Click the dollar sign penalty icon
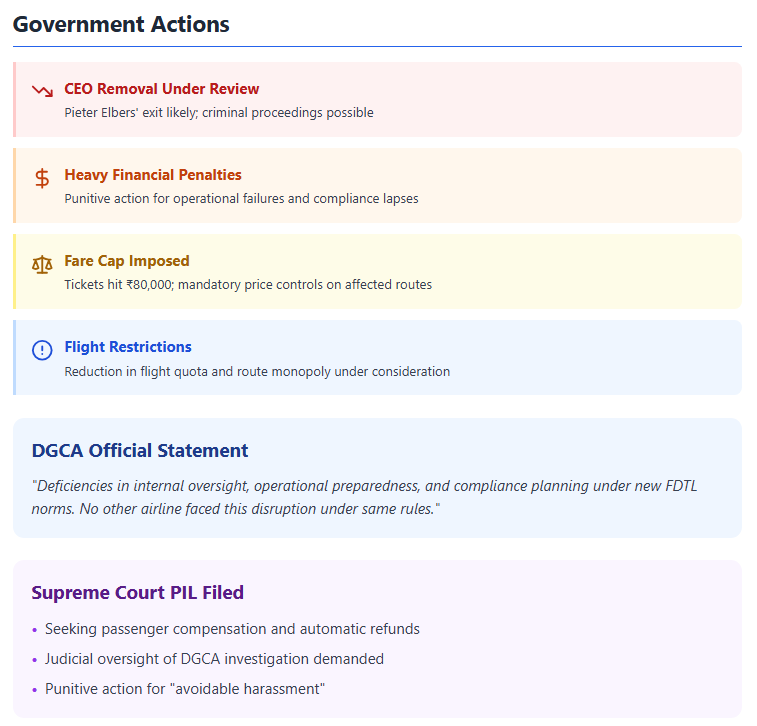This screenshot has width=757, height=726. (42, 178)
